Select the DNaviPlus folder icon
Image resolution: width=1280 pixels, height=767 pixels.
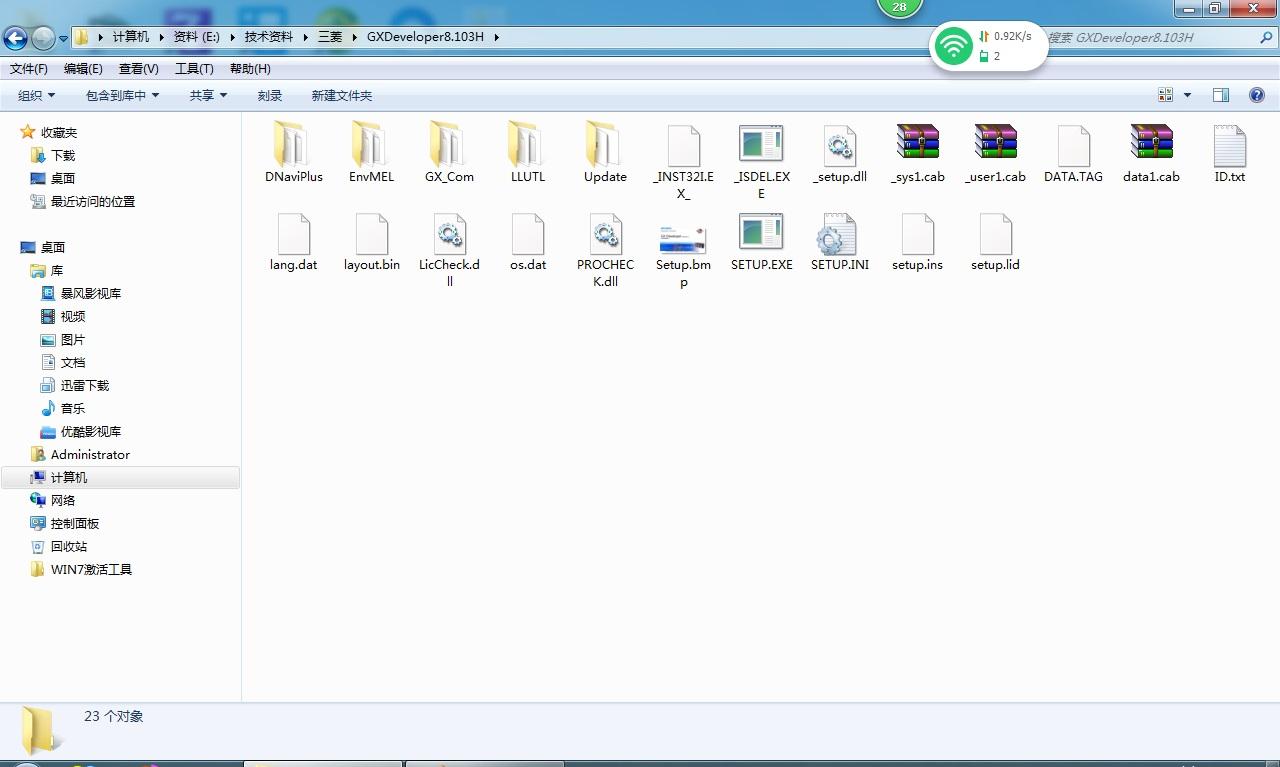[293, 145]
